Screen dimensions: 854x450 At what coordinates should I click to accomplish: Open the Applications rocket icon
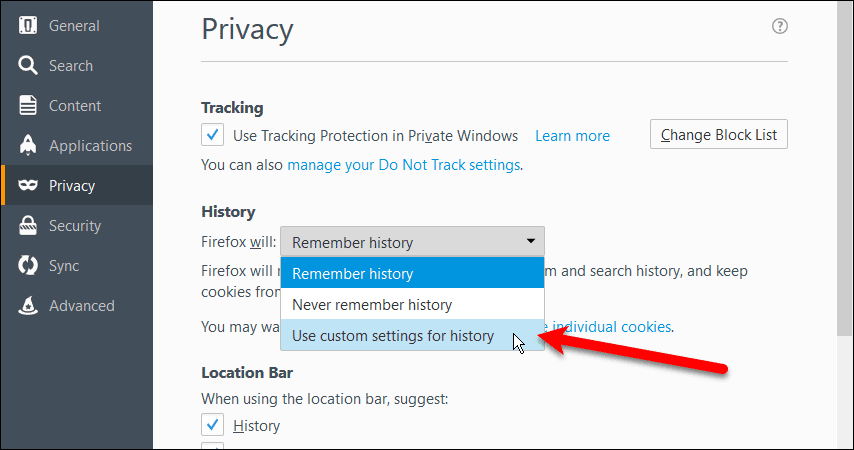coord(28,145)
